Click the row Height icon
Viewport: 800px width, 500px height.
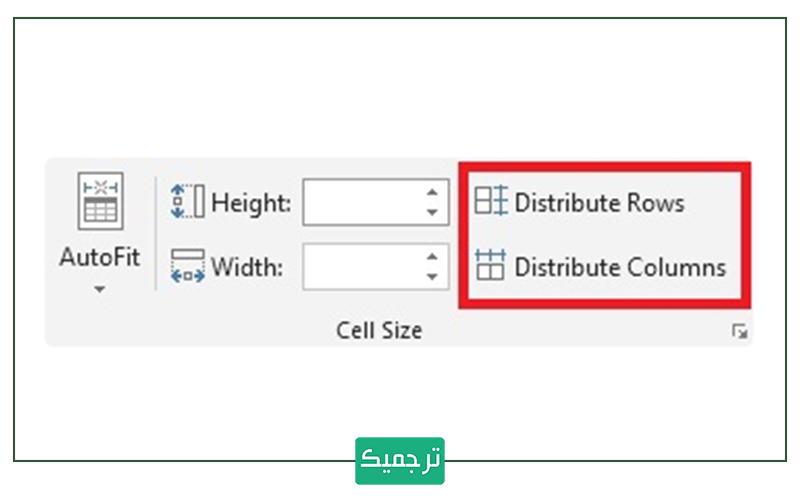tap(187, 203)
